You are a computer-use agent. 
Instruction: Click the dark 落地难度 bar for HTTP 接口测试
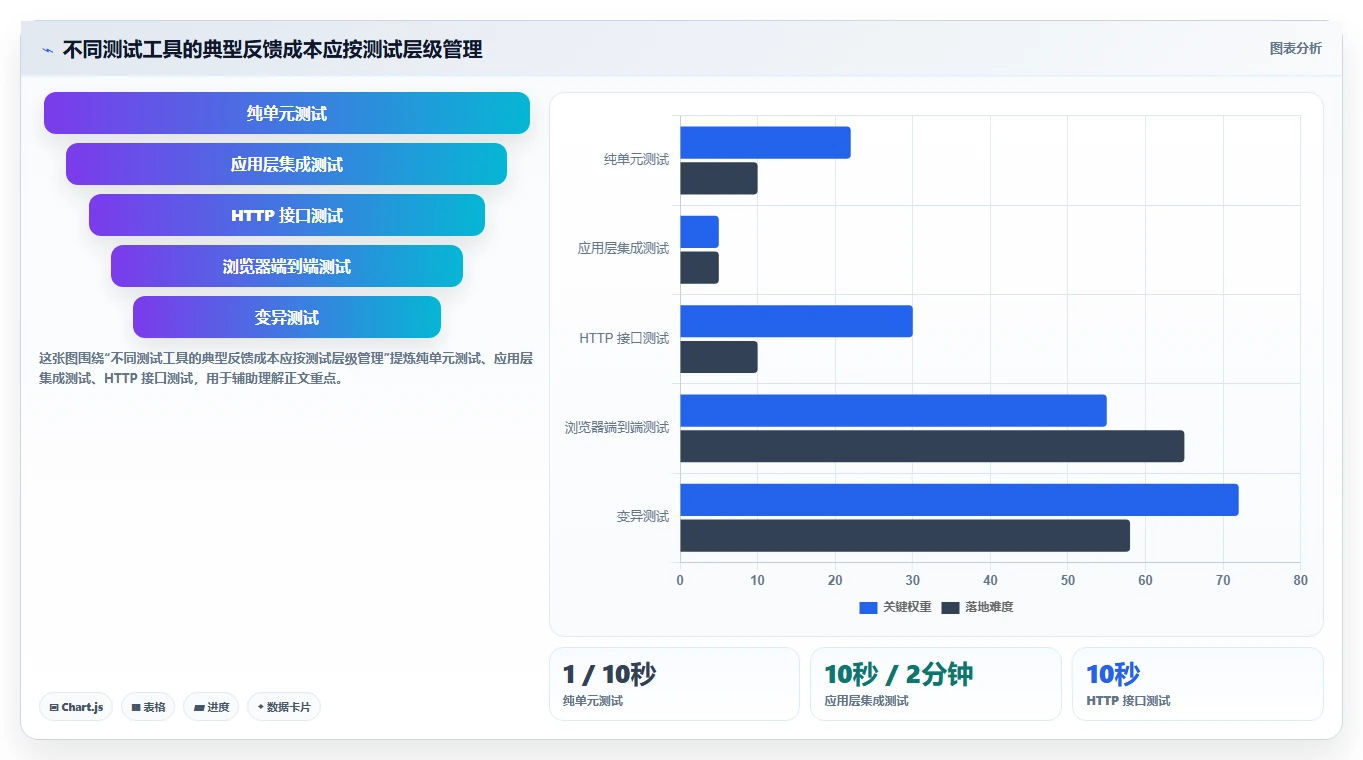pos(719,357)
